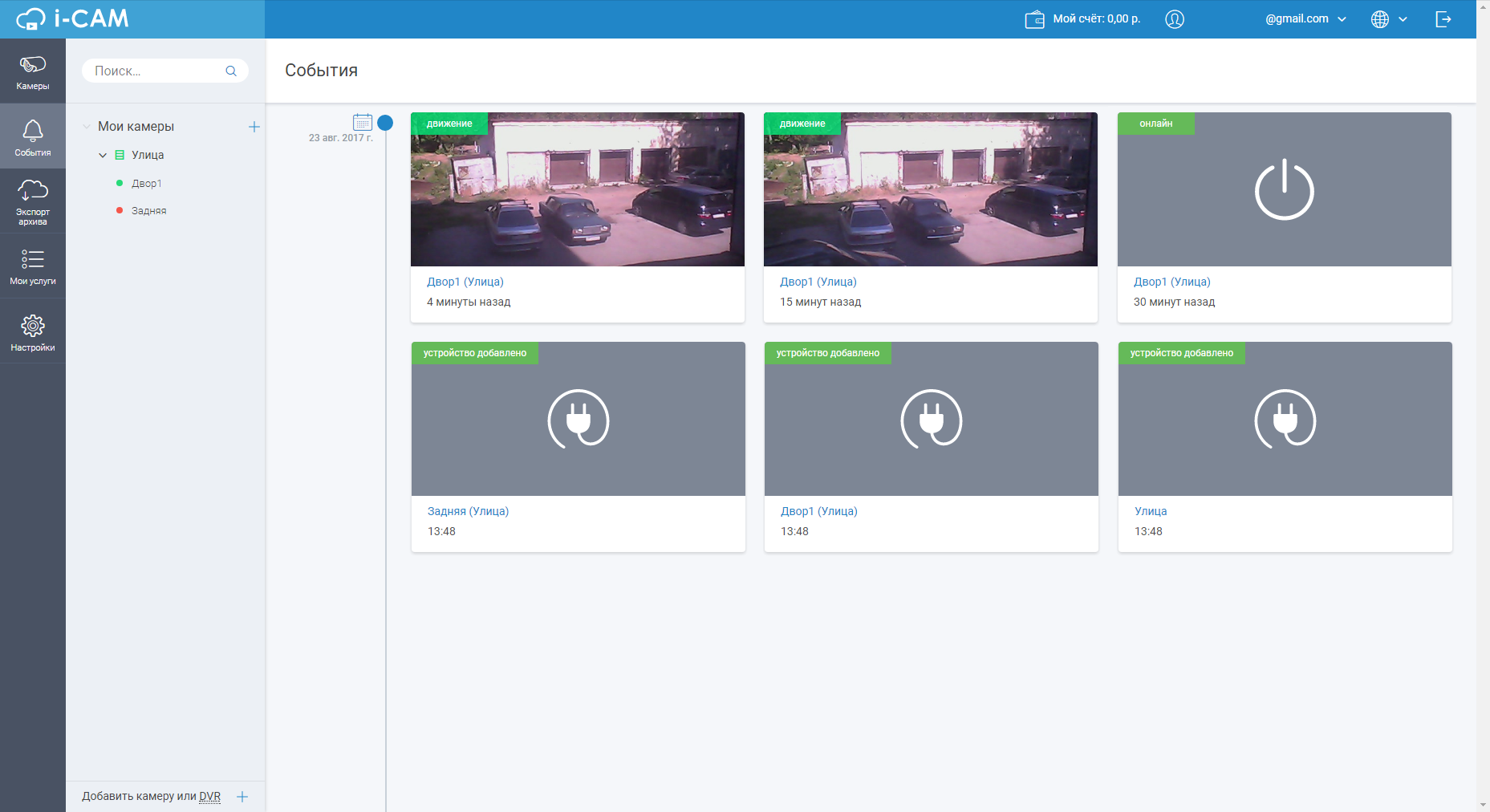The image size is (1490, 812).
Task: Click the движение tag on 15 минут card
Action: [802, 124]
